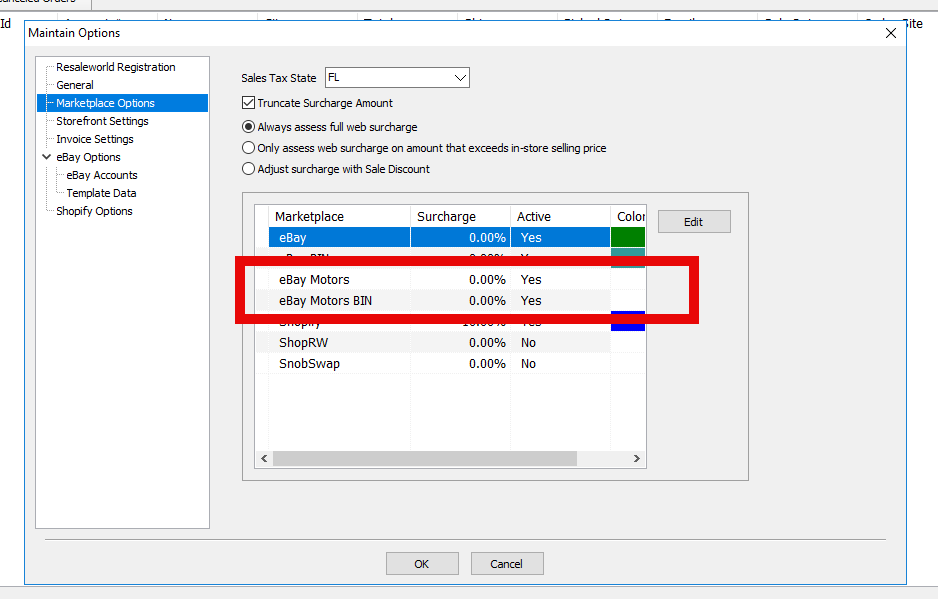
Task: Open Storefront Settings tree item
Action: coord(102,121)
